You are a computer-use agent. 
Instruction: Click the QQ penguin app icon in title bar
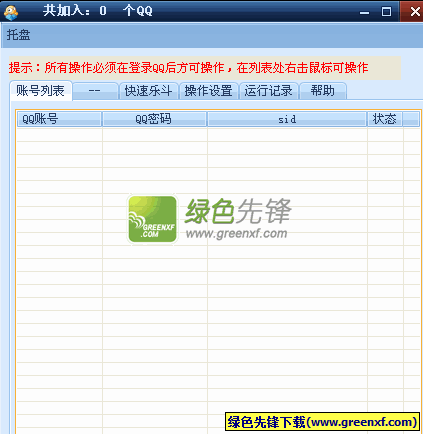tap(10, 12)
